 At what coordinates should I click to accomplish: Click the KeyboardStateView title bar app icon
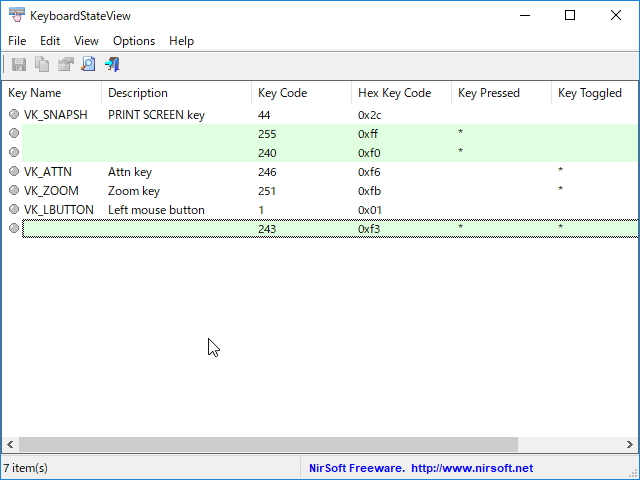coord(16,15)
